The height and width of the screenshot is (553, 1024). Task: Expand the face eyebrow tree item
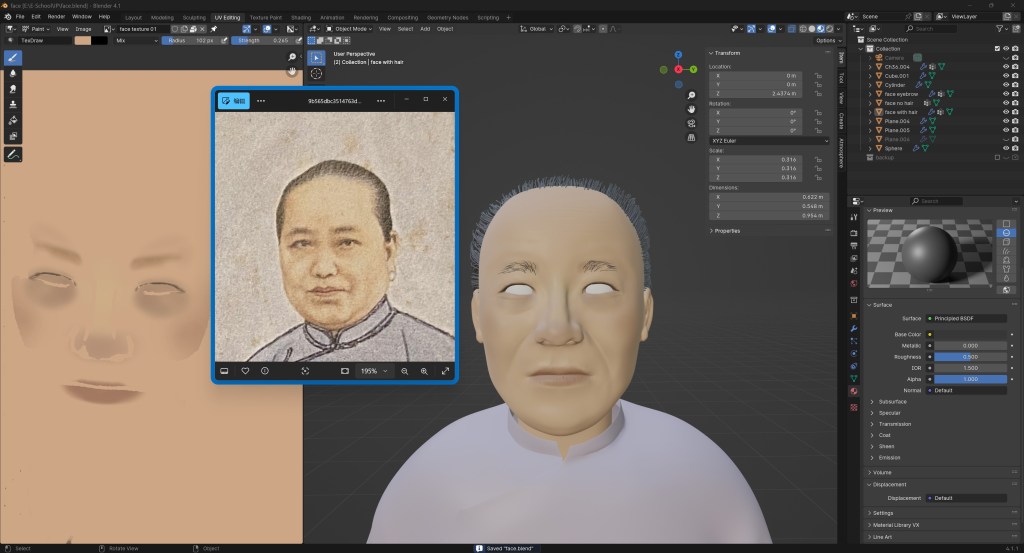point(871,94)
